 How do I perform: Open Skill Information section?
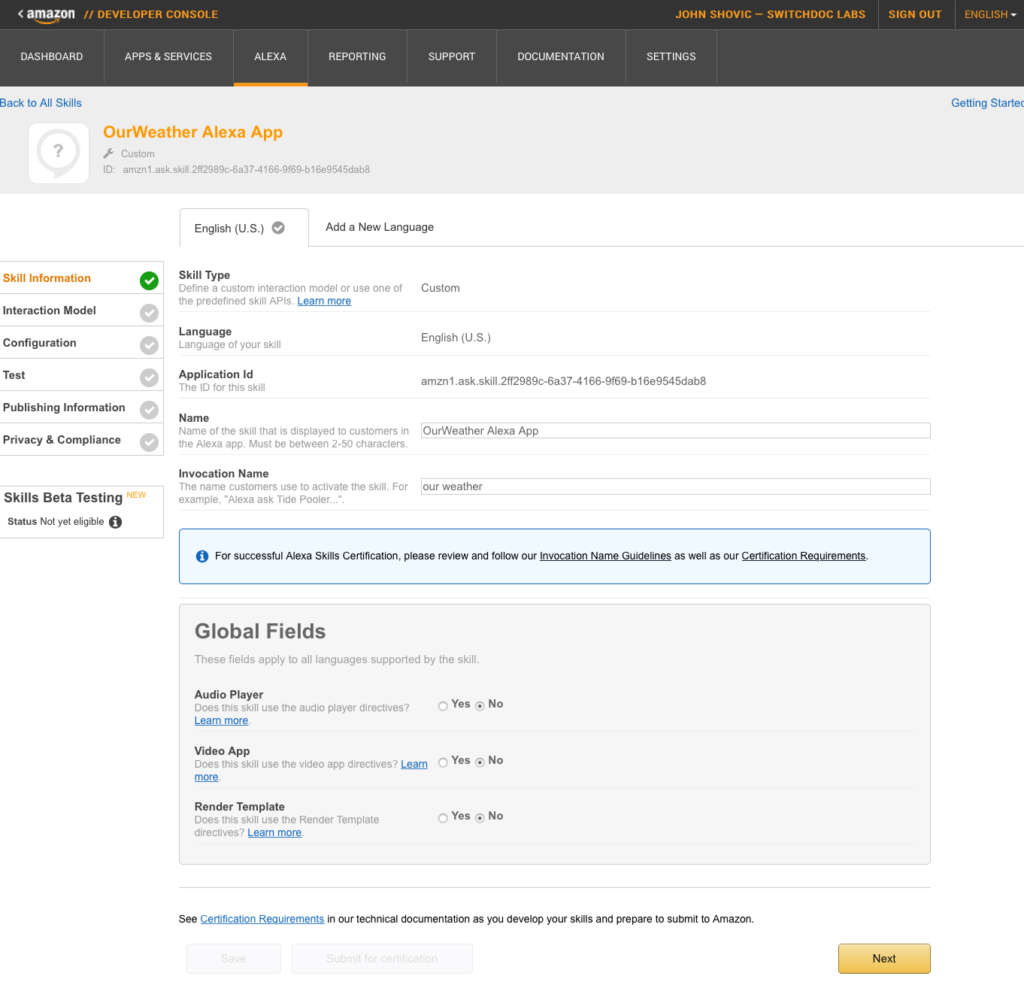tap(82, 278)
